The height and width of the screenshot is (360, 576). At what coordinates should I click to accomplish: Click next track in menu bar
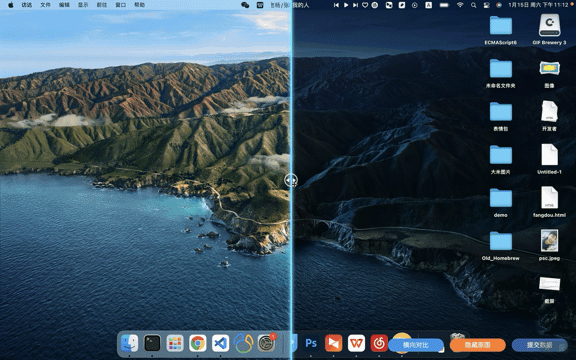(x=355, y=5)
